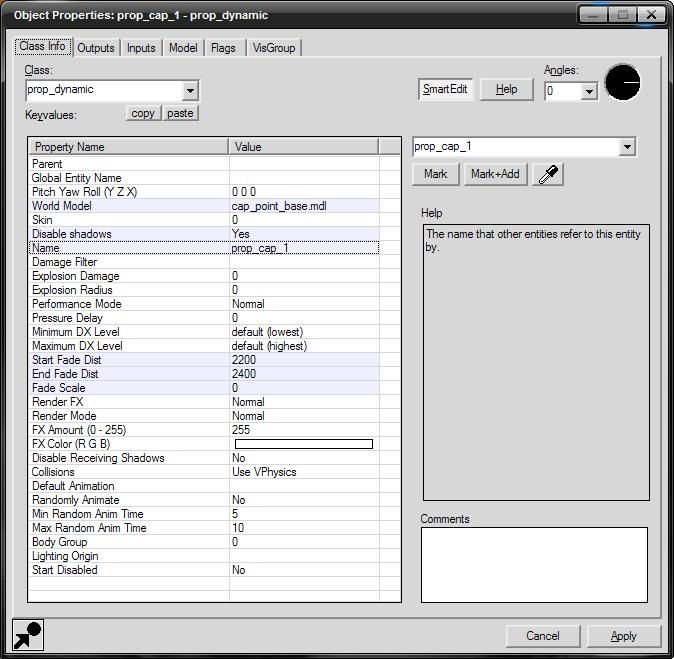The image size is (674, 659).
Task: Click the Angles value field
Action: pos(563,91)
